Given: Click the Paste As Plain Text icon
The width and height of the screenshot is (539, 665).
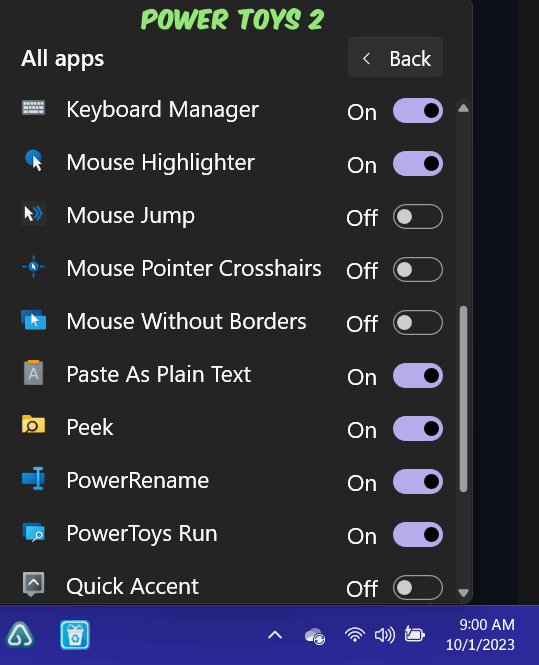Looking at the screenshot, I should tap(34, 373).
